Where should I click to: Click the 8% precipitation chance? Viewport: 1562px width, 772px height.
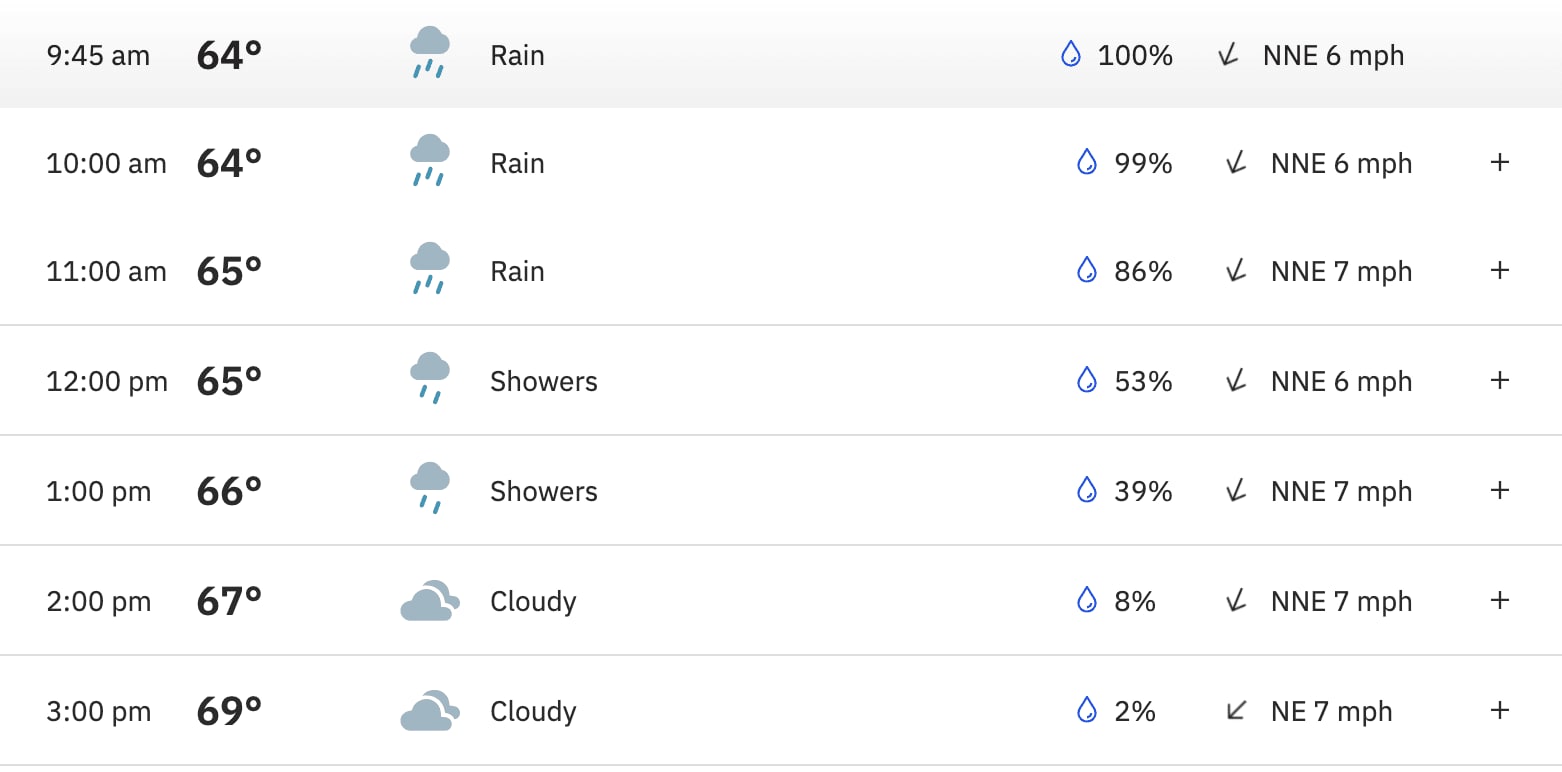point(1135,601)
